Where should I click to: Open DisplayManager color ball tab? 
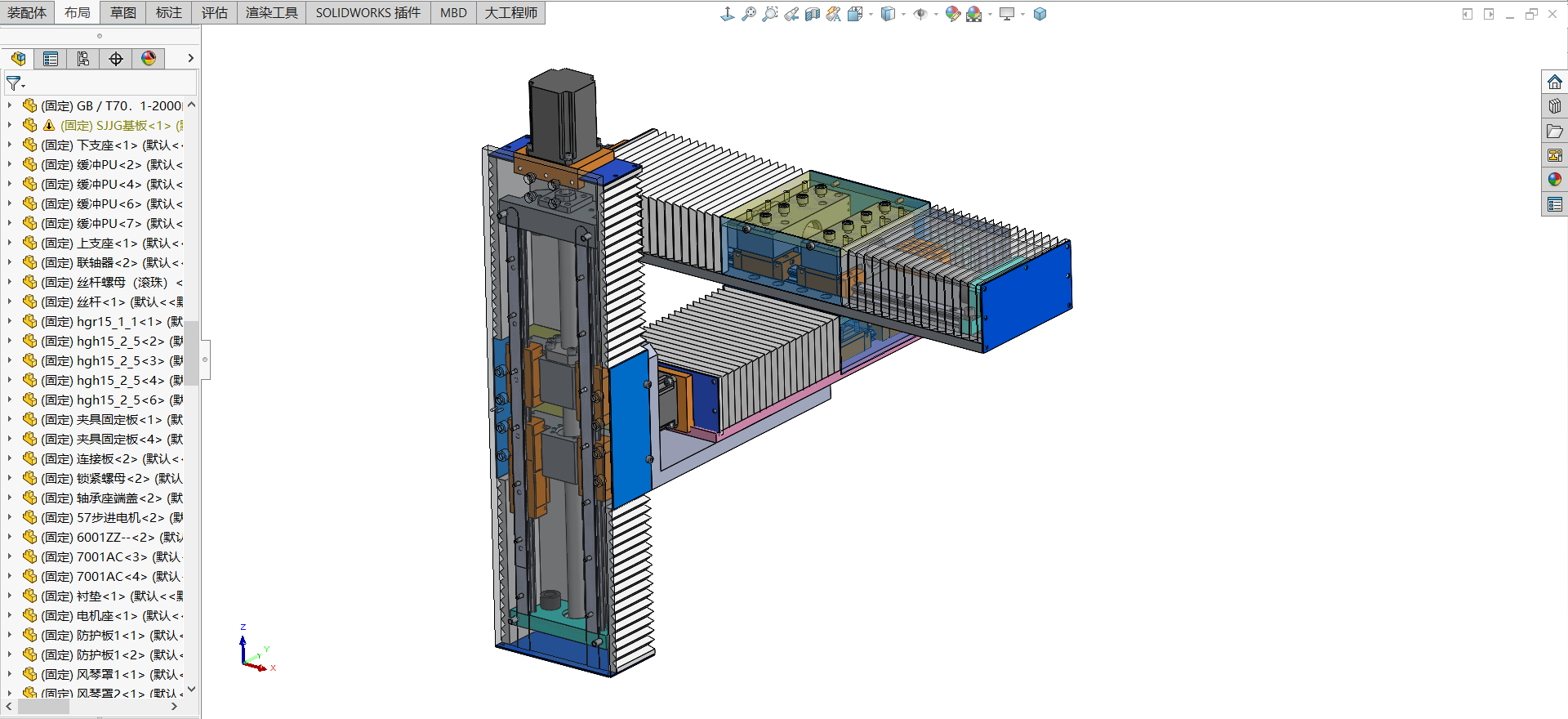point(149,59)
